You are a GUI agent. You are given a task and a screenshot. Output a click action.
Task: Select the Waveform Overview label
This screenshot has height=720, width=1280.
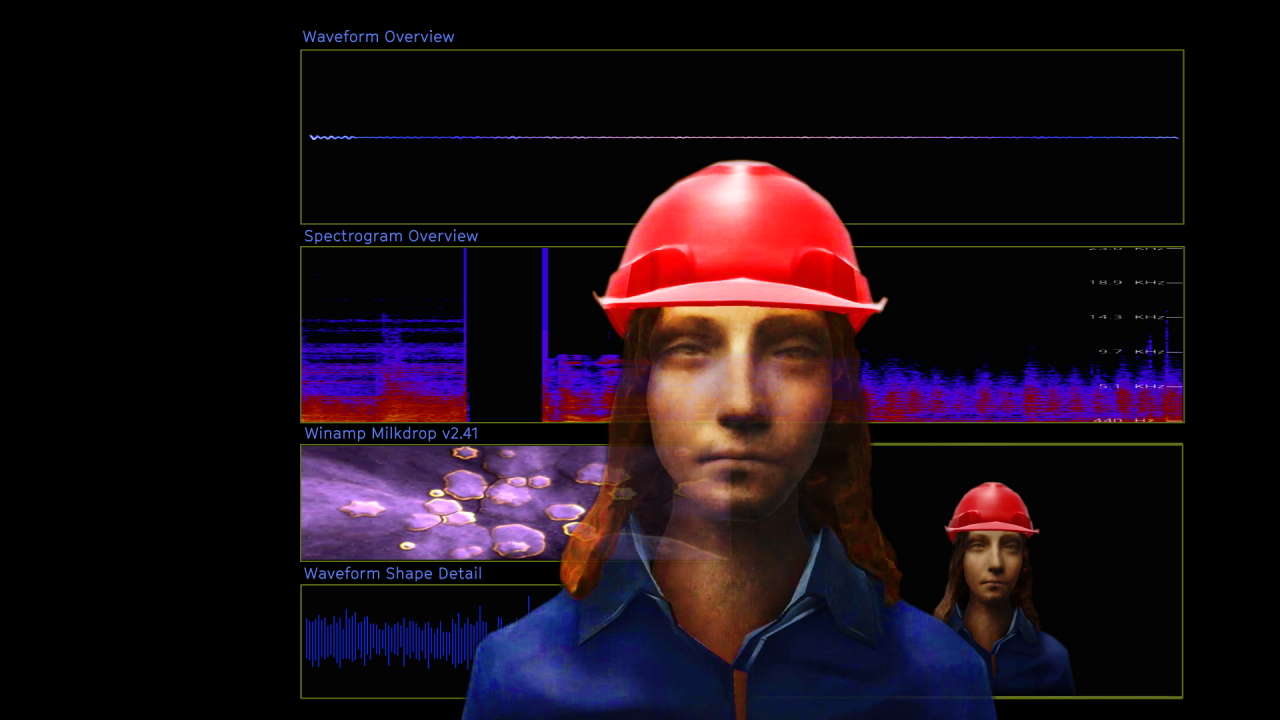pyautogui.click(x=378, y=37)
